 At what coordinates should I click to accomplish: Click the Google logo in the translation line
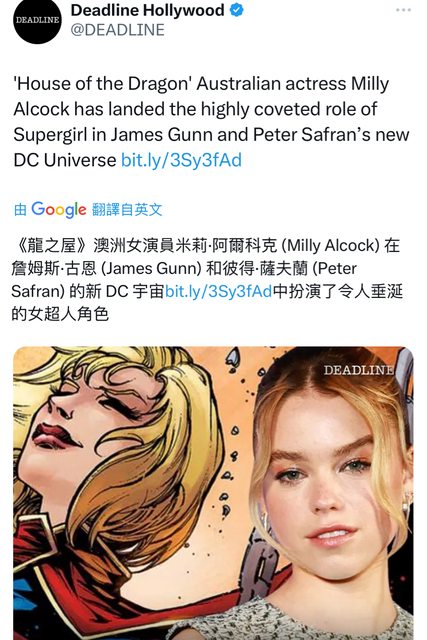point(59,209)
